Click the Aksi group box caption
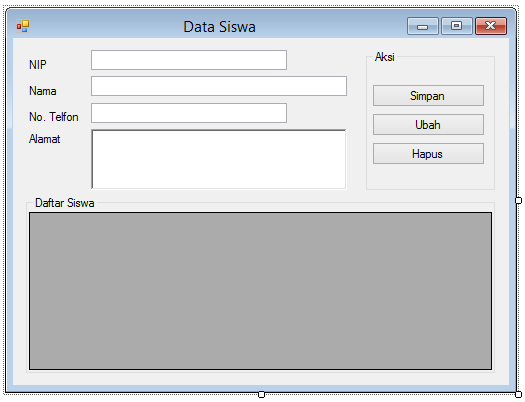 [x=385, y=57]
